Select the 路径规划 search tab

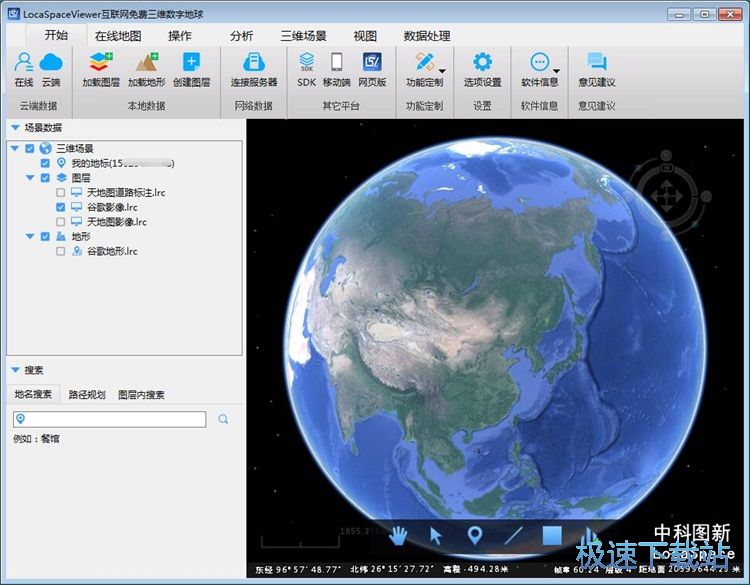click(87, 395)
